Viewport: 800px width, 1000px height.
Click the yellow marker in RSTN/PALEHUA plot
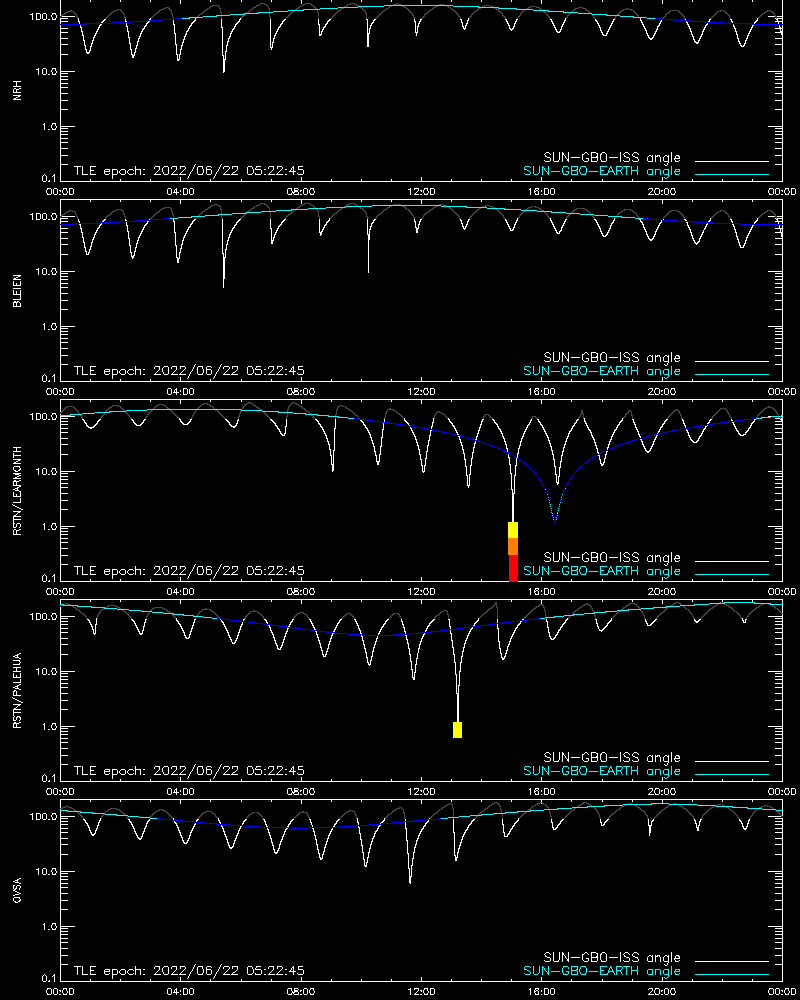click(x=457, y=730)
